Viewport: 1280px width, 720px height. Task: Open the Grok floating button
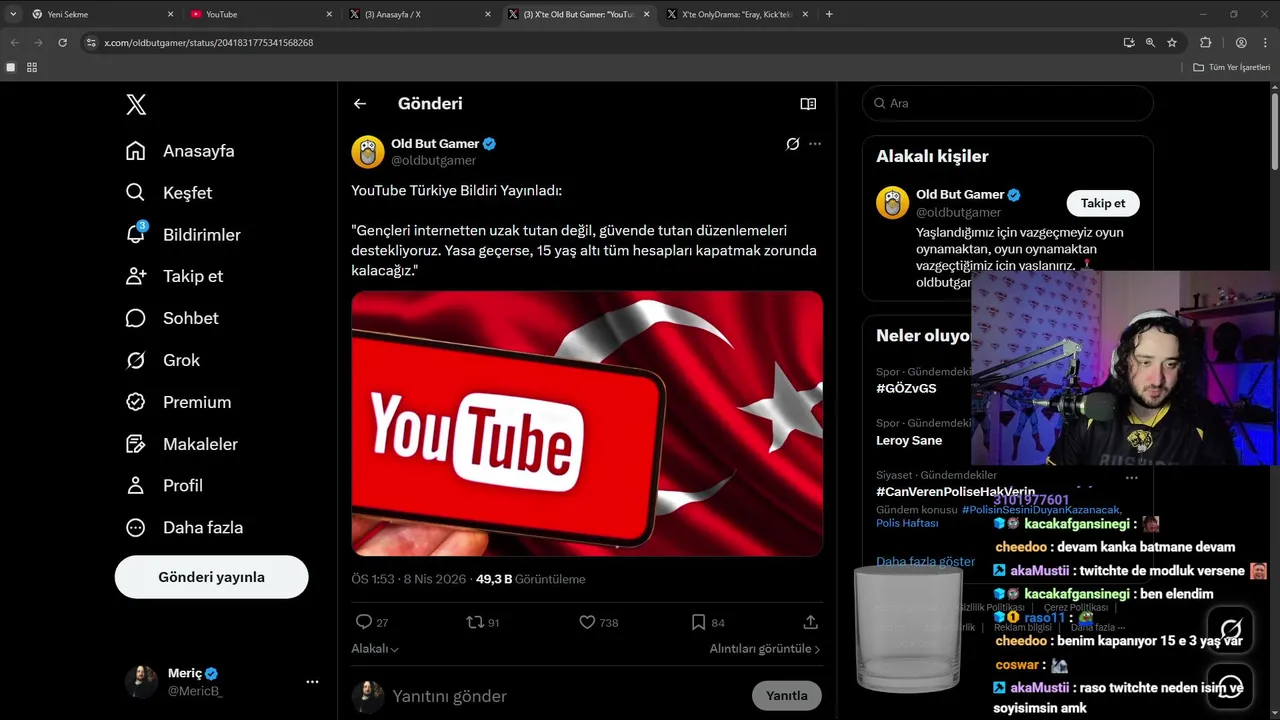(1231, 628)
